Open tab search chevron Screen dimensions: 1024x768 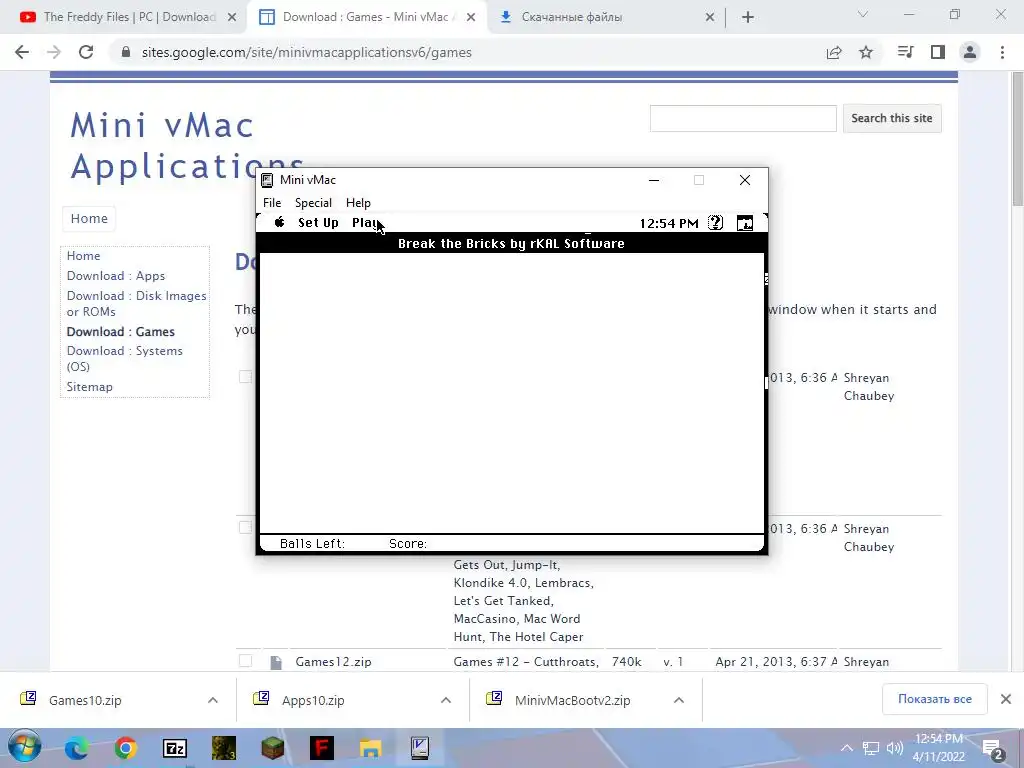[x=863, y=14]
